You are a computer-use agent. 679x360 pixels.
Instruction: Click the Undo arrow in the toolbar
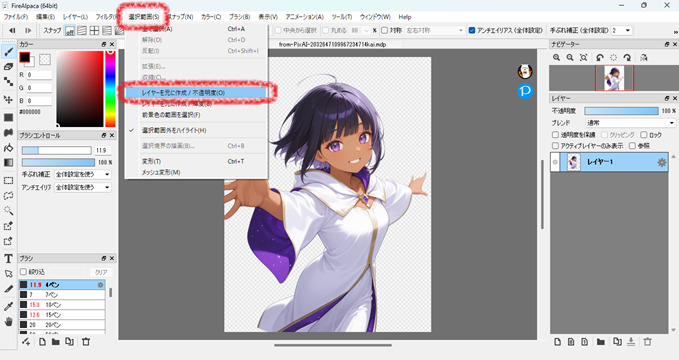(x=12, y=31)
